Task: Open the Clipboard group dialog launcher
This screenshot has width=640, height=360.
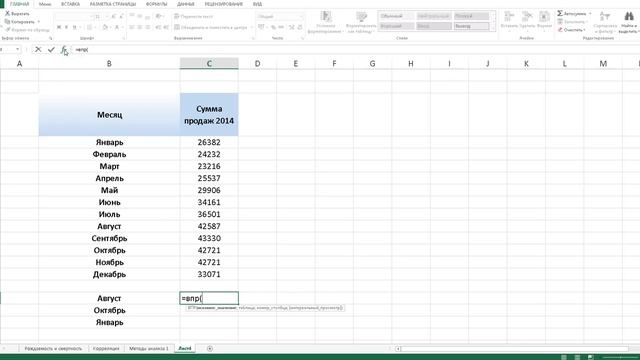Action: [51, 38]
